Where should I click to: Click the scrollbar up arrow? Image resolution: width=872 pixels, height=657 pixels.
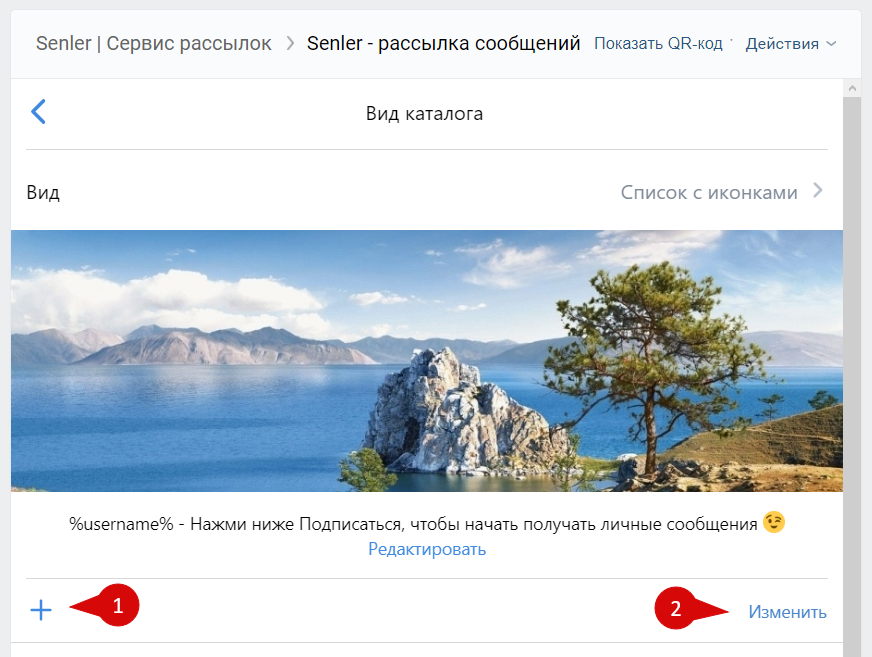point(852,89)
